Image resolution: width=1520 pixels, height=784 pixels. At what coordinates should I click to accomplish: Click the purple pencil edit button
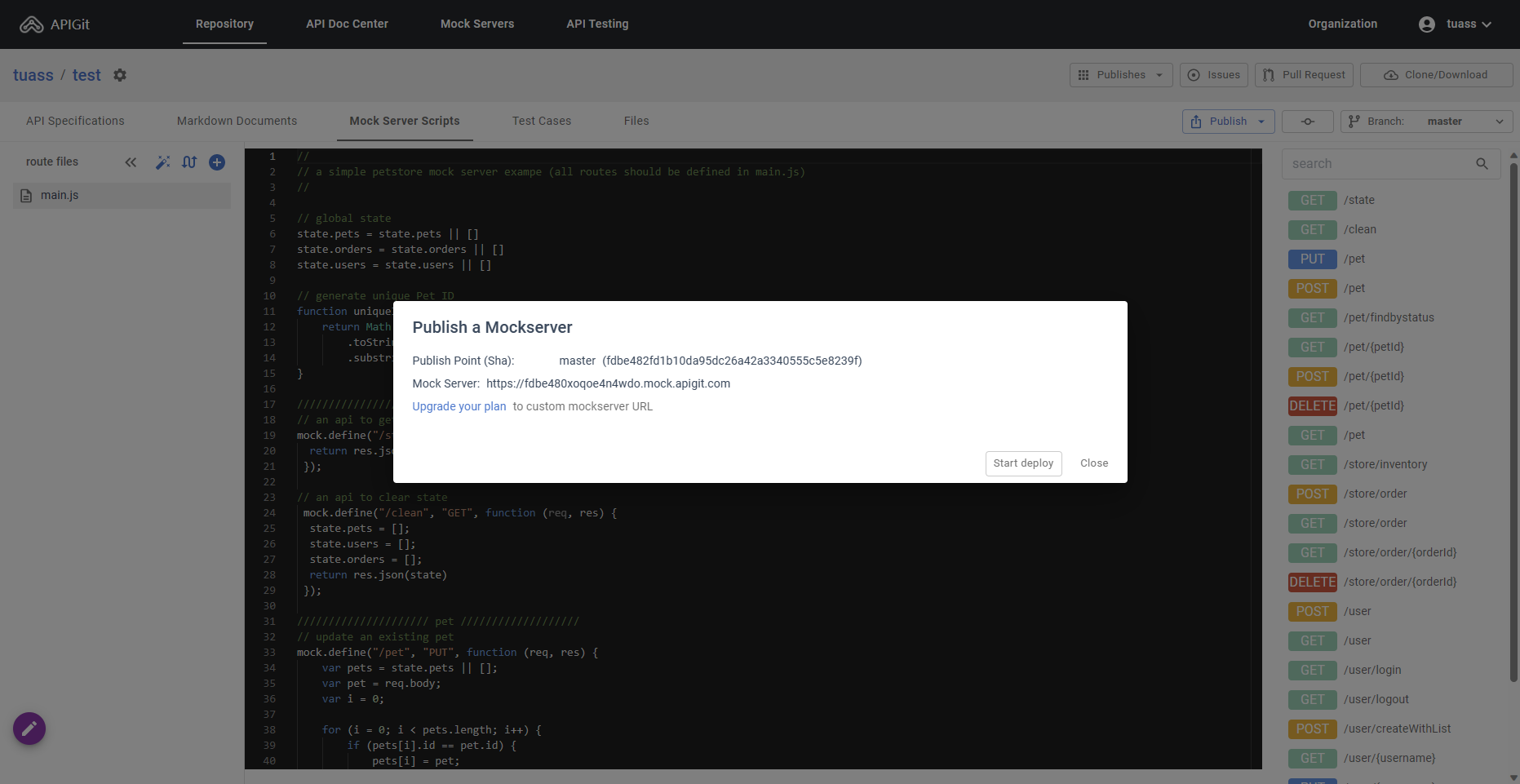point(29,729)
